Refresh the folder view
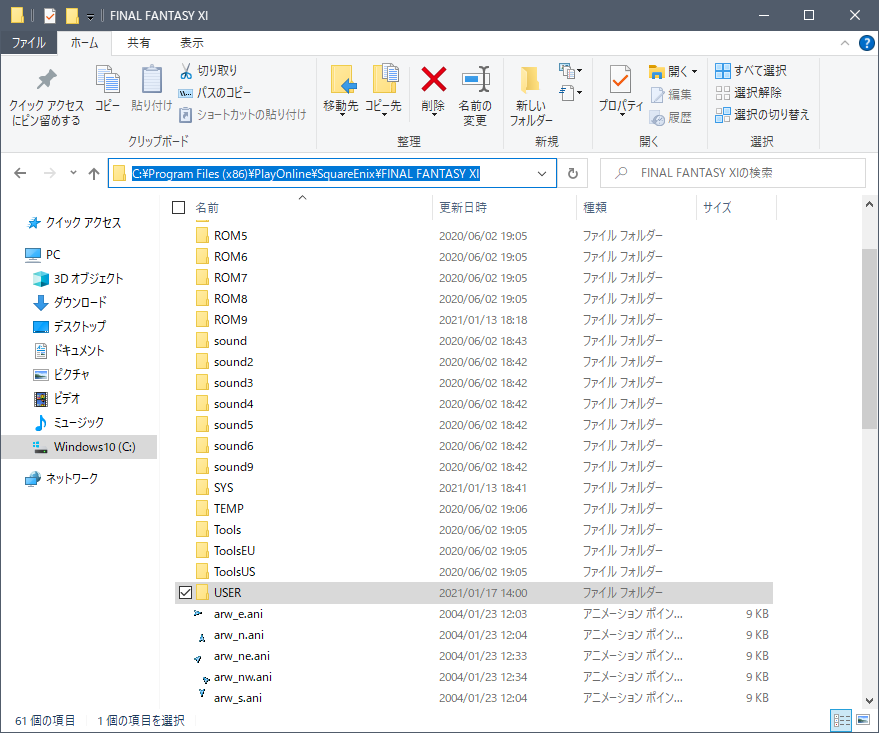Image resolution: width=879 pixels, height=733 pixels. [x=572, y=173]
